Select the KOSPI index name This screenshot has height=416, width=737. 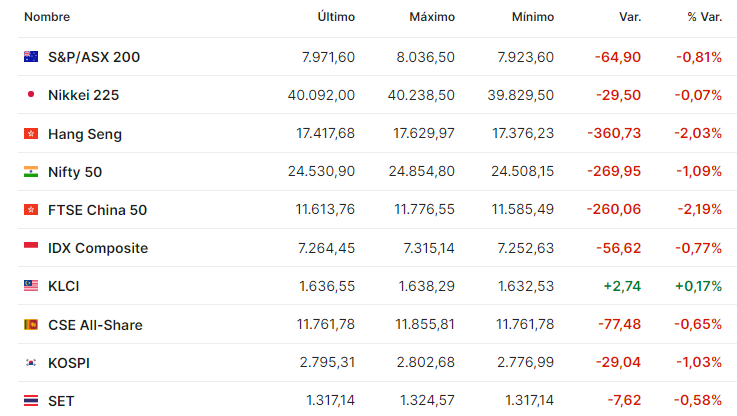69,363
